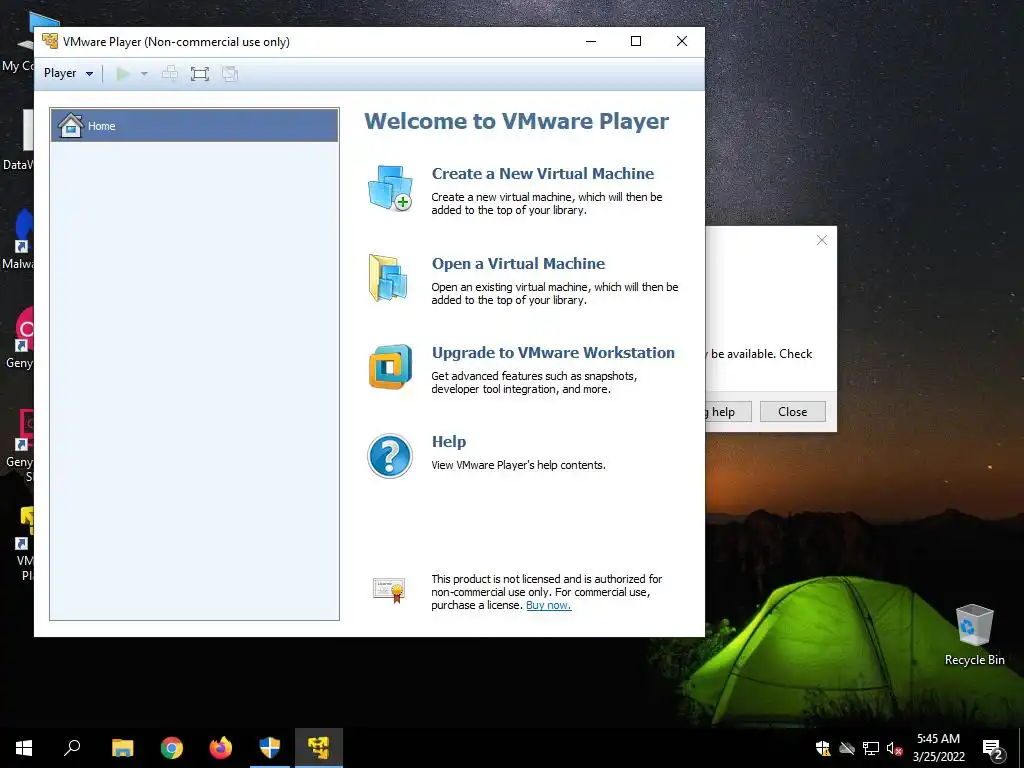Dismiss background dialog with its X
1024x768 pixels.
tap(822, 240)
